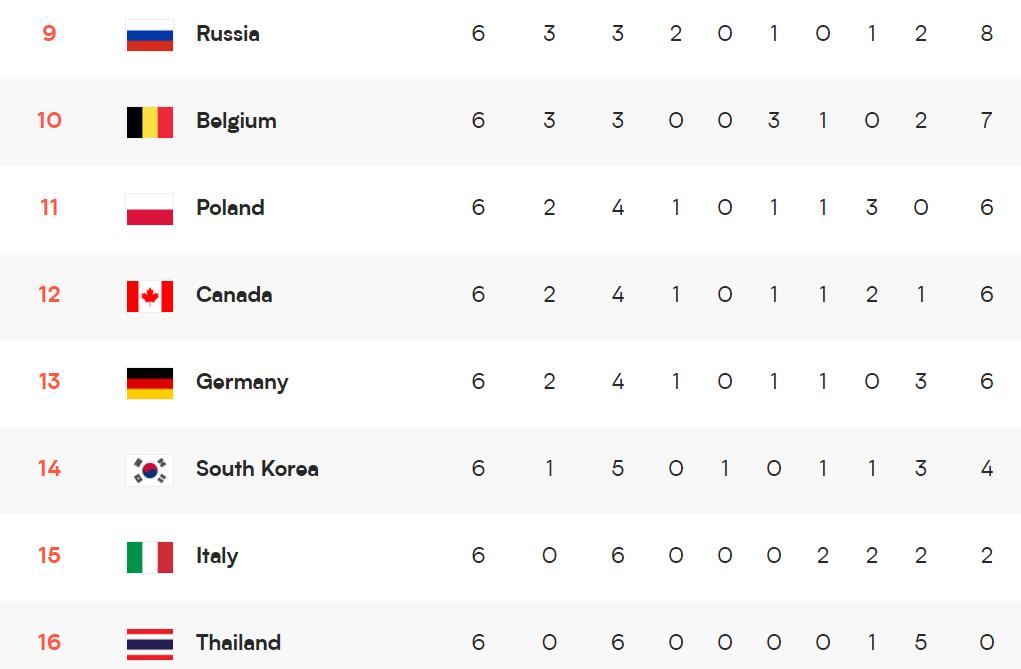Click the Poland flag icon

coord(150,209)
